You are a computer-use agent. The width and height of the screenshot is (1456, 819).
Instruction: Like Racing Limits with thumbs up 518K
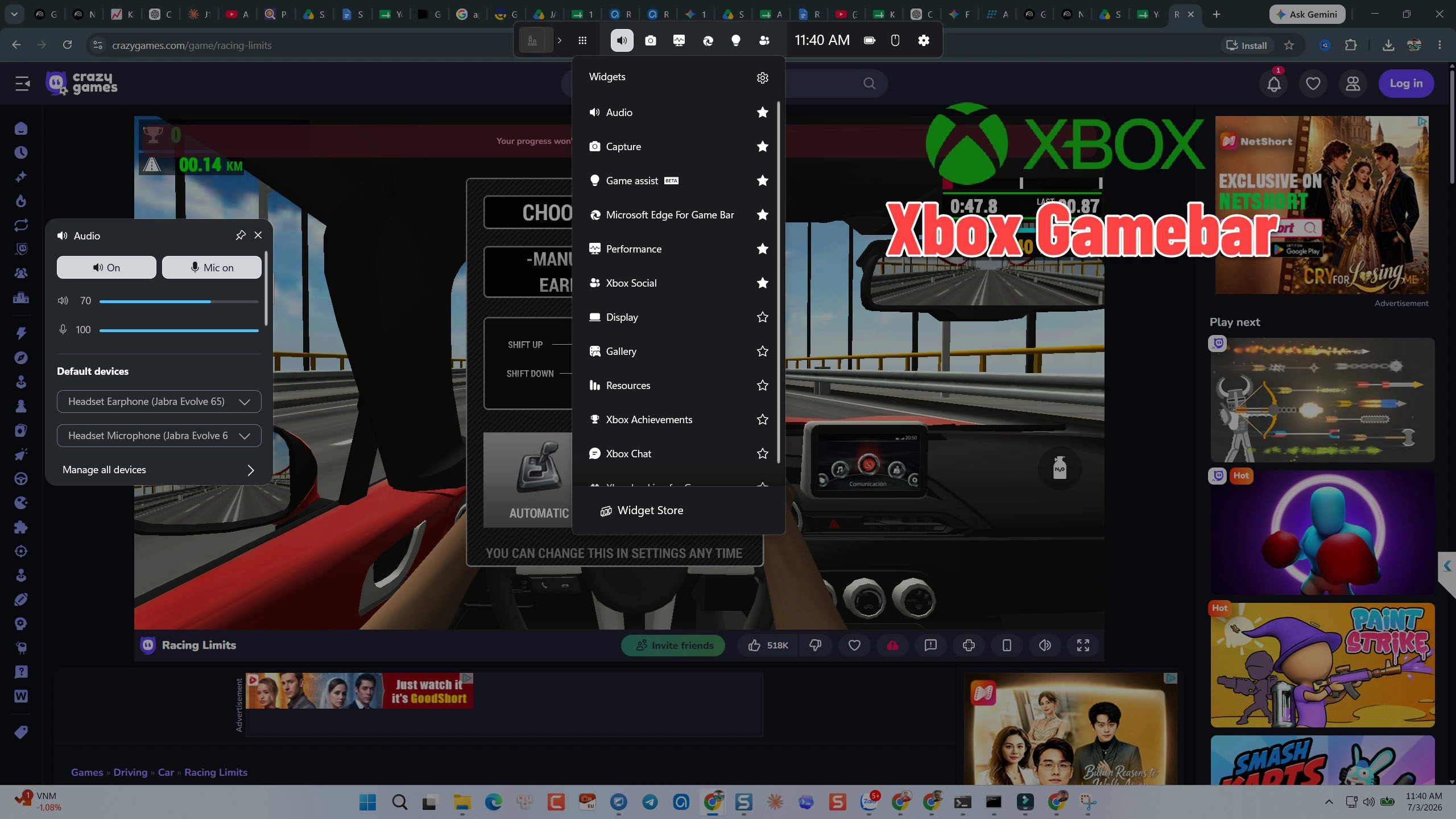coord(768,646)
